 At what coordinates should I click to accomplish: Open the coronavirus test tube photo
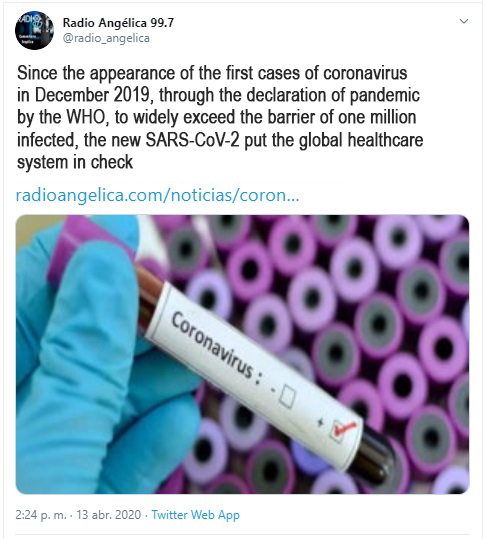[x=242, y=354]
